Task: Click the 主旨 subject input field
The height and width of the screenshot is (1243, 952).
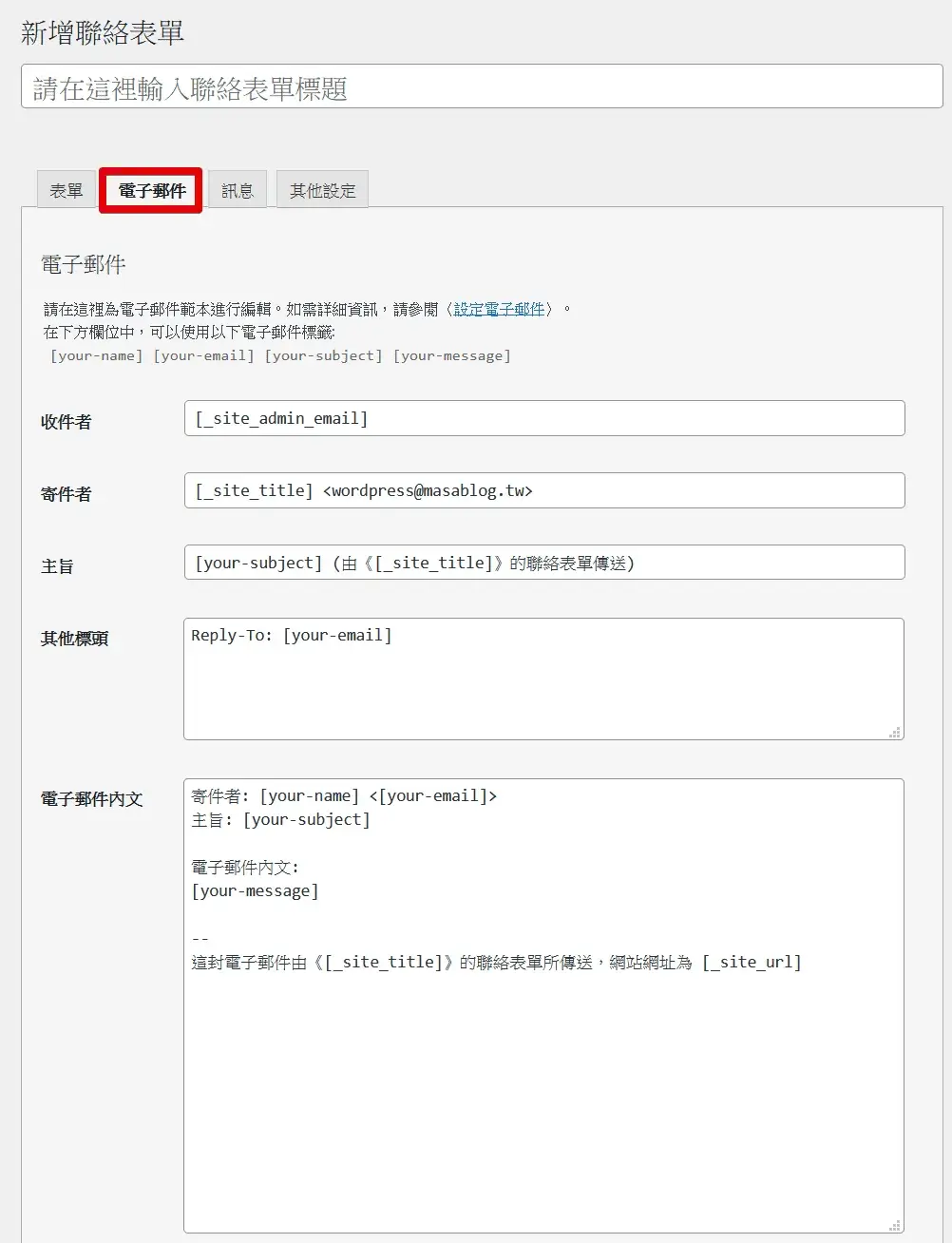Action: pos(544,563)
